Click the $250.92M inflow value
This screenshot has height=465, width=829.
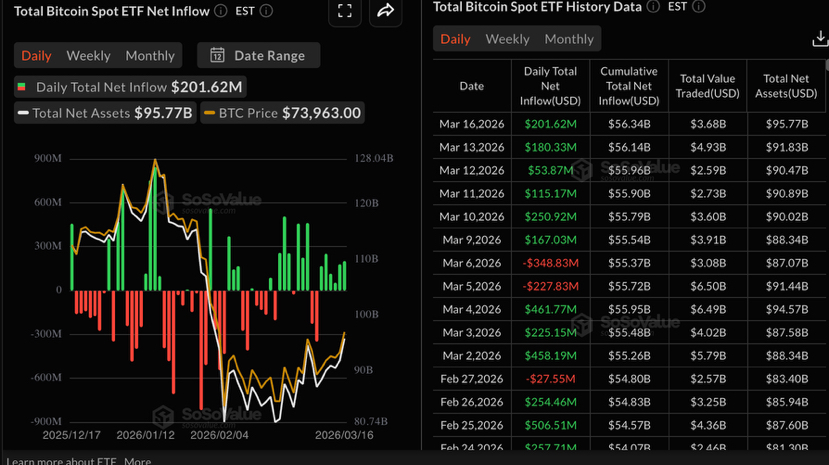coord(550,217)
